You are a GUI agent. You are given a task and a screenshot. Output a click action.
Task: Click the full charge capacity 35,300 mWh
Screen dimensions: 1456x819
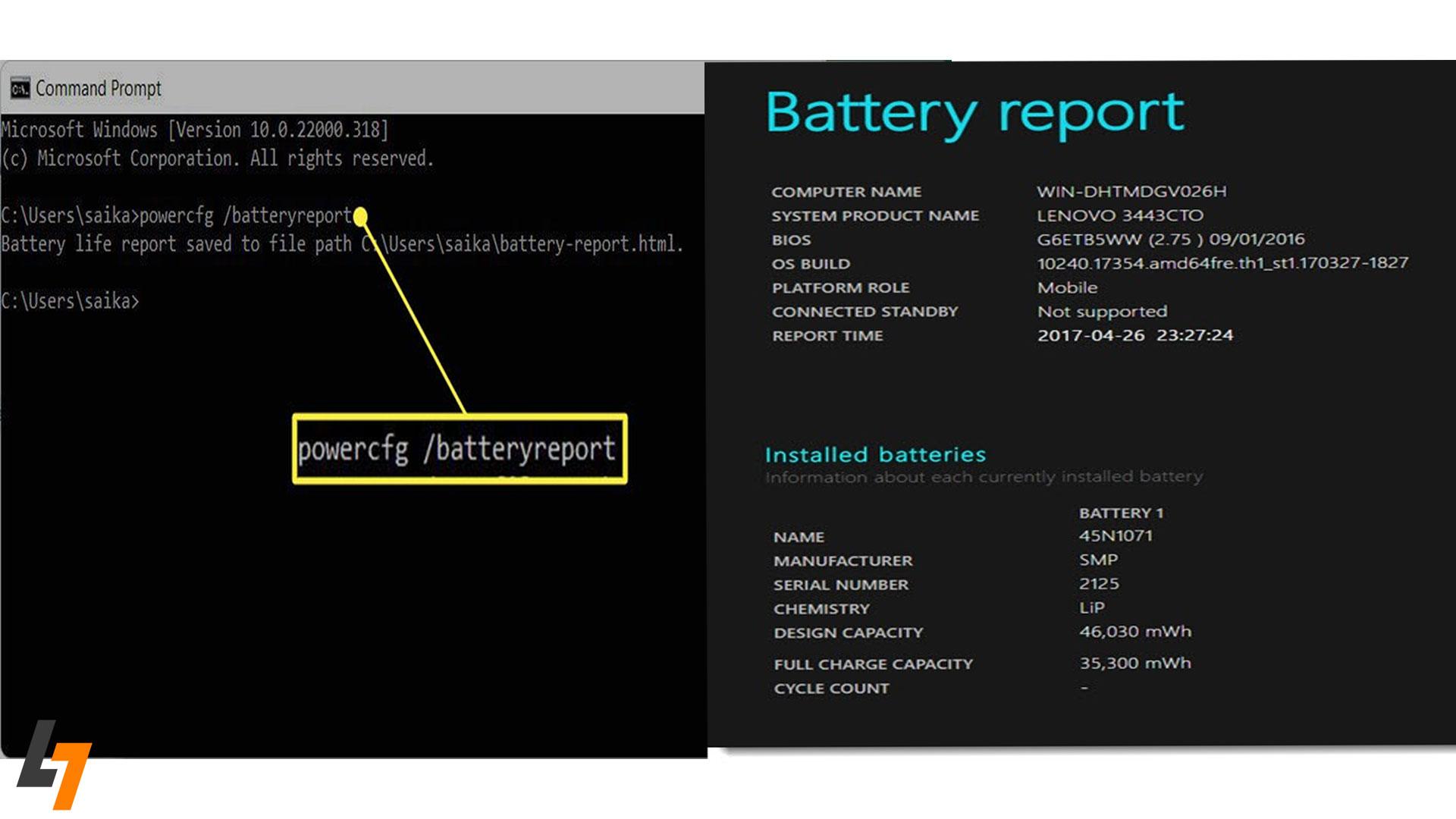click(1134, 664)
